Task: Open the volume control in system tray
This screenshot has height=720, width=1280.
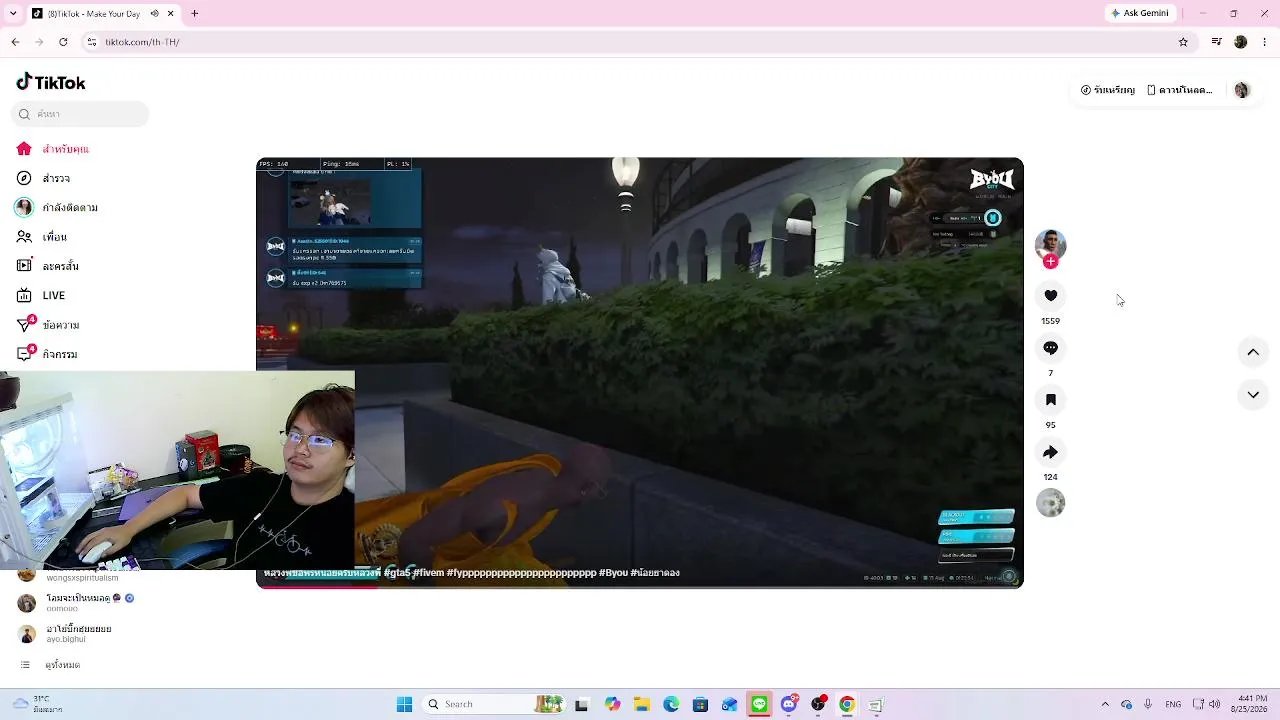Action: click(x=1214, y=704)
